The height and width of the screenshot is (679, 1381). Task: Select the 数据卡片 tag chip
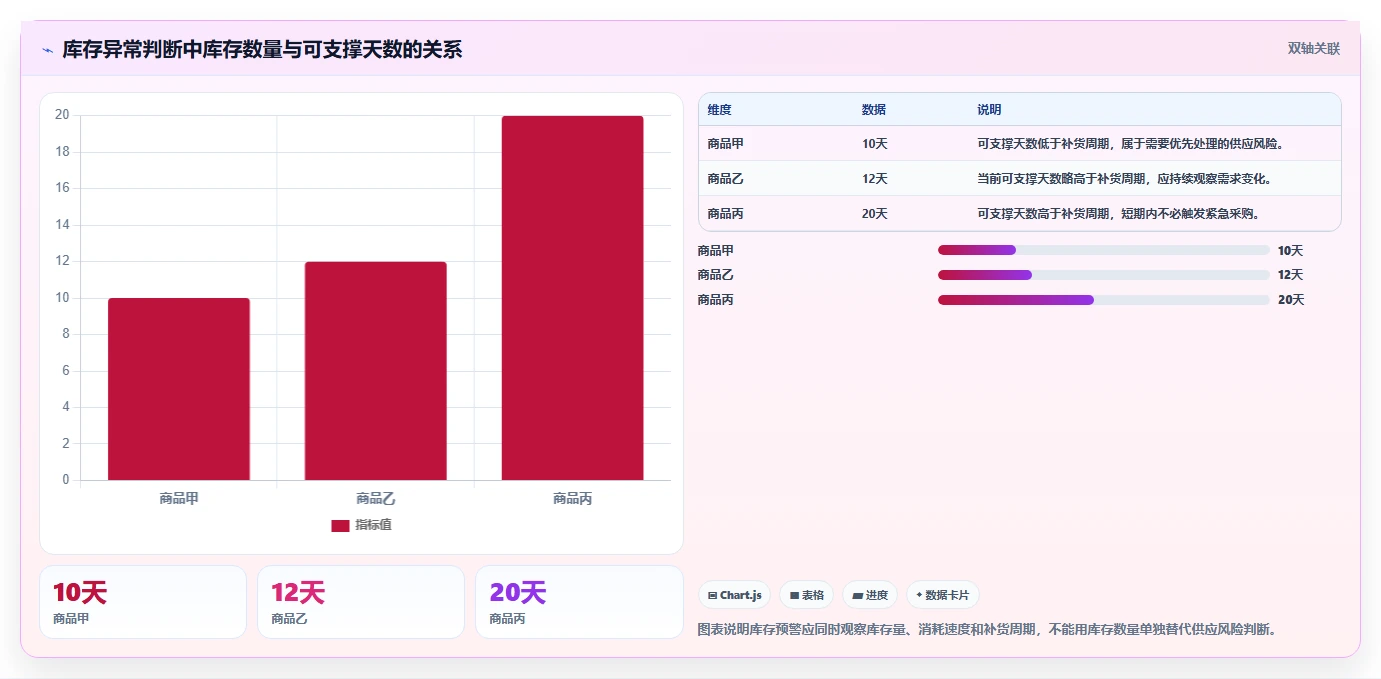click(942, 595)
